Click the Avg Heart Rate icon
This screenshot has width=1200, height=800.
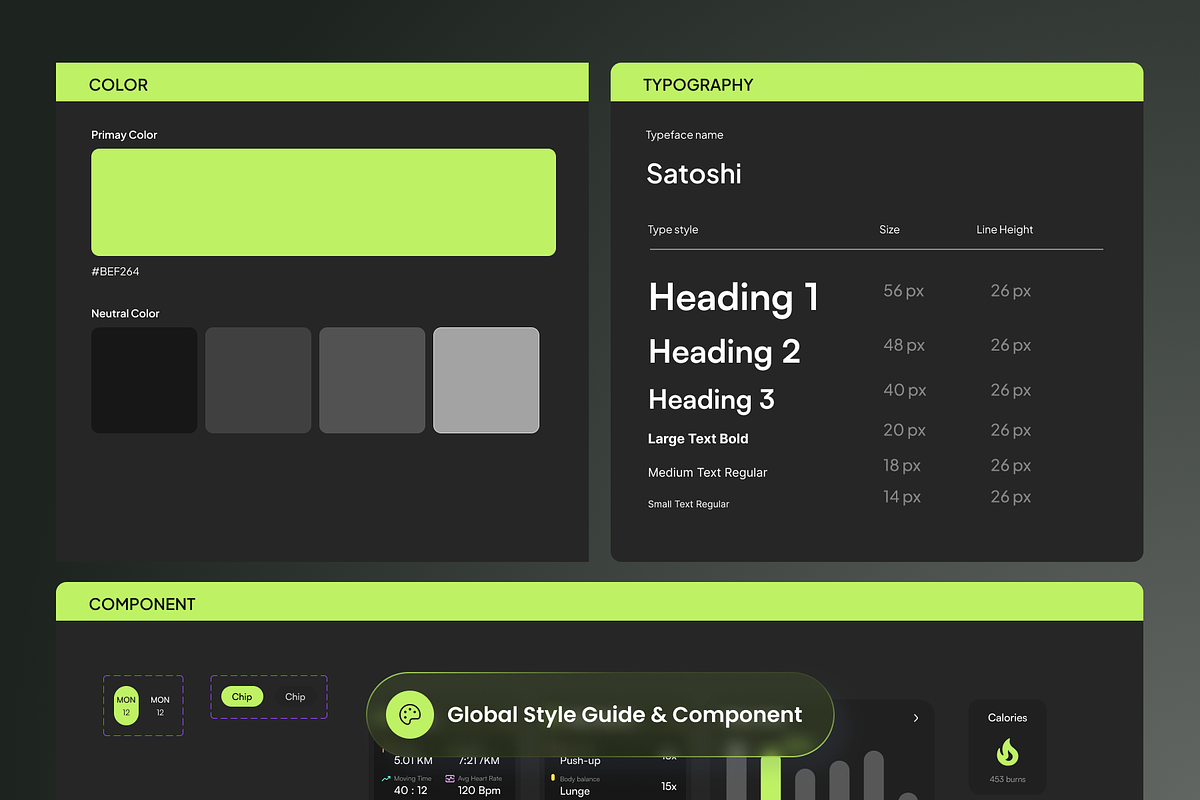tap(450, 778)
